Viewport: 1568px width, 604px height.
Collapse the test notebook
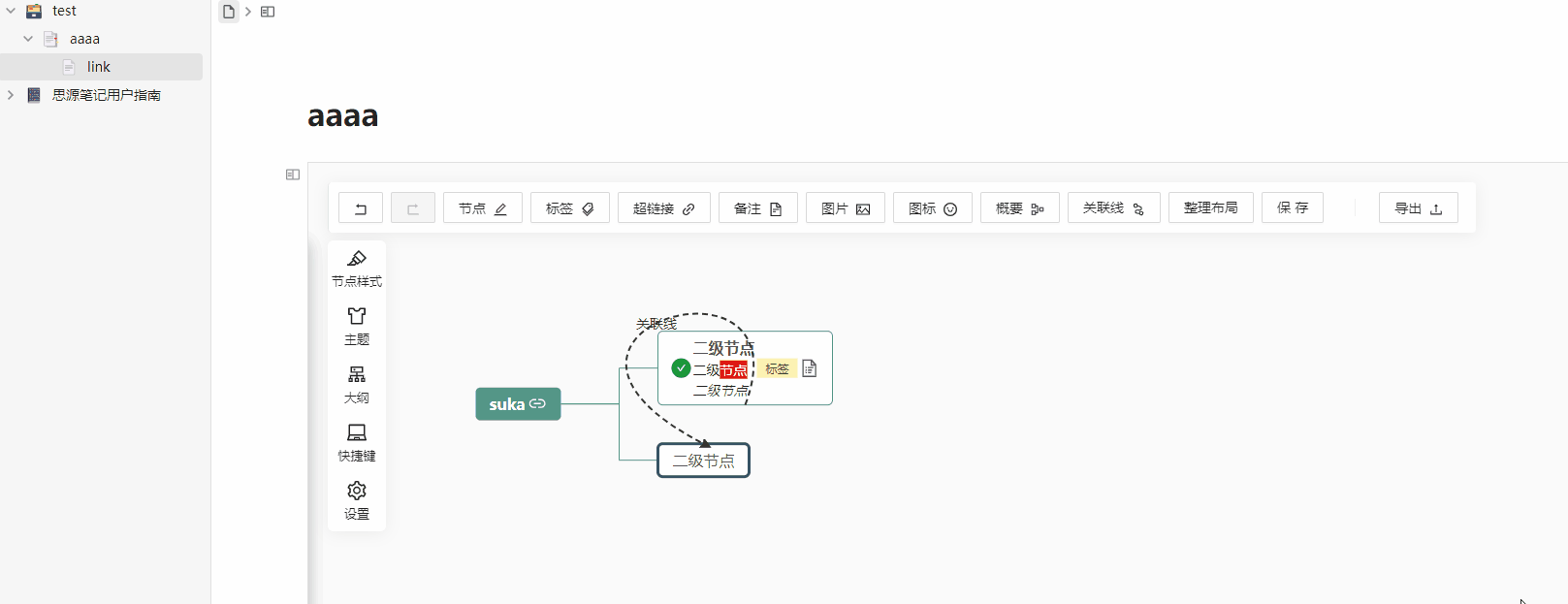(10, 10)
